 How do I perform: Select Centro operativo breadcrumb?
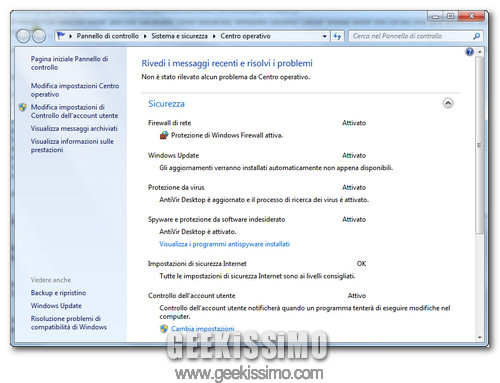(x=245, y=36)
